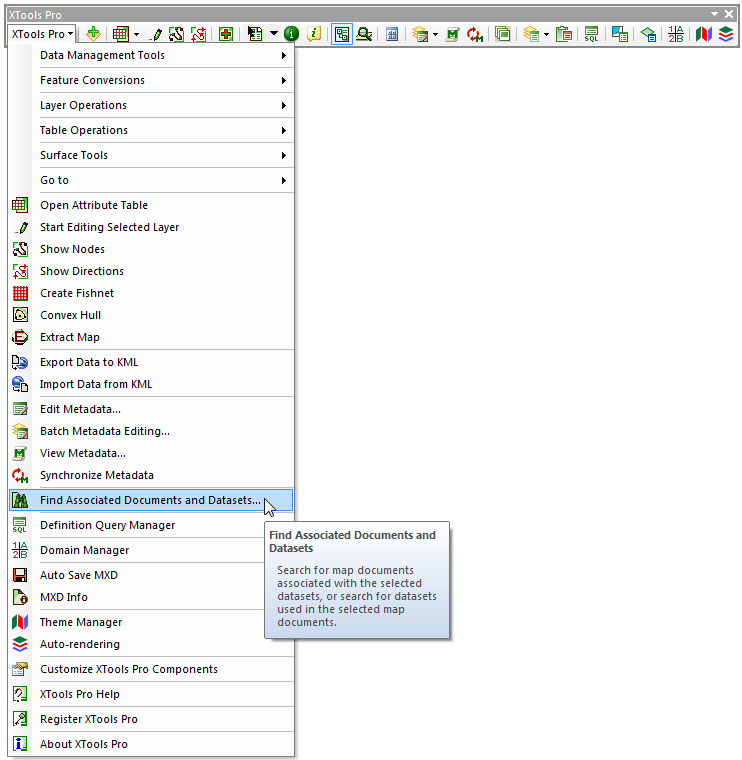Click the yellow Add Data icon in toolbar

(x=93, y=34)
